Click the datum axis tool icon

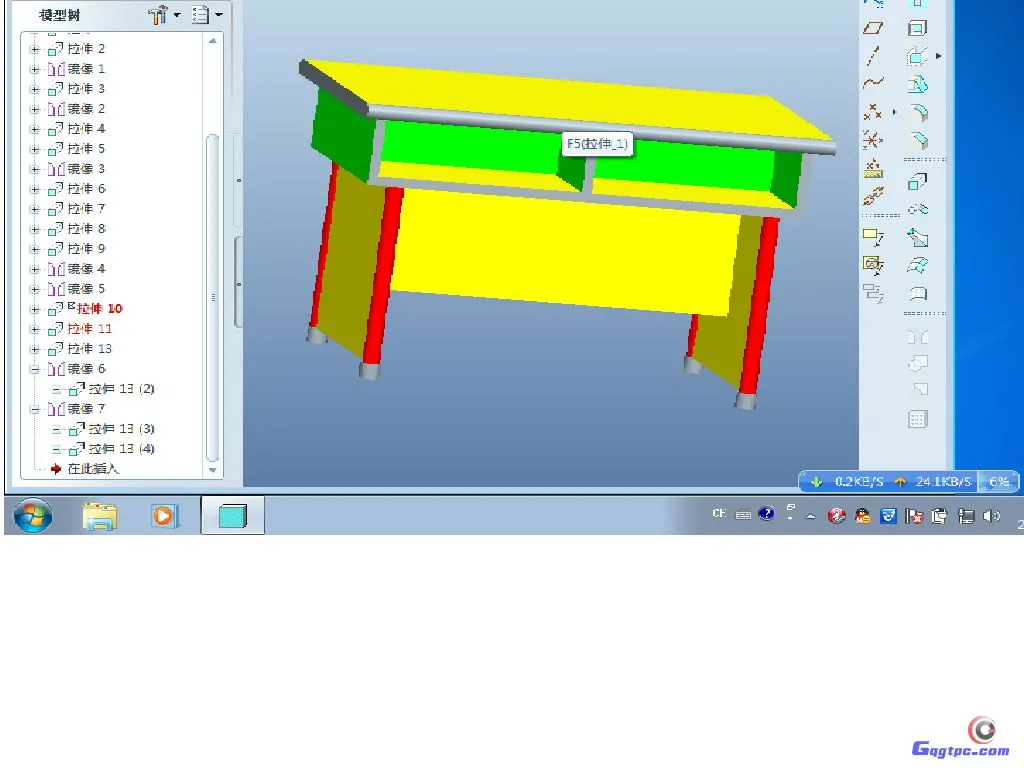point(873,56)
